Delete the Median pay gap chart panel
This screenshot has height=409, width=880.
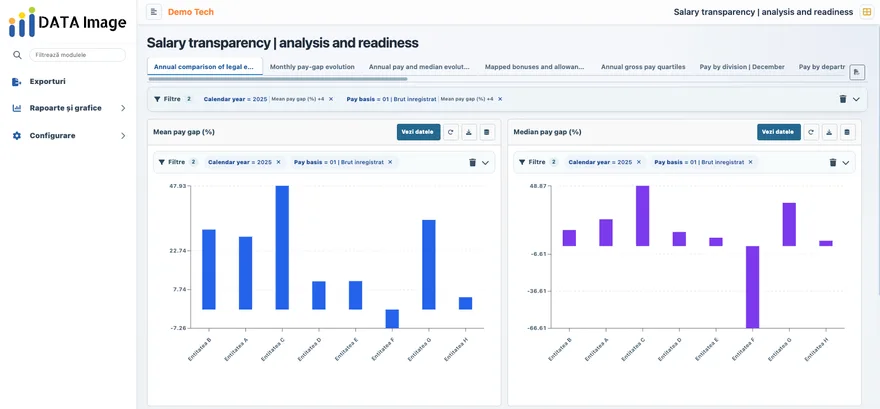pos(847,132)
